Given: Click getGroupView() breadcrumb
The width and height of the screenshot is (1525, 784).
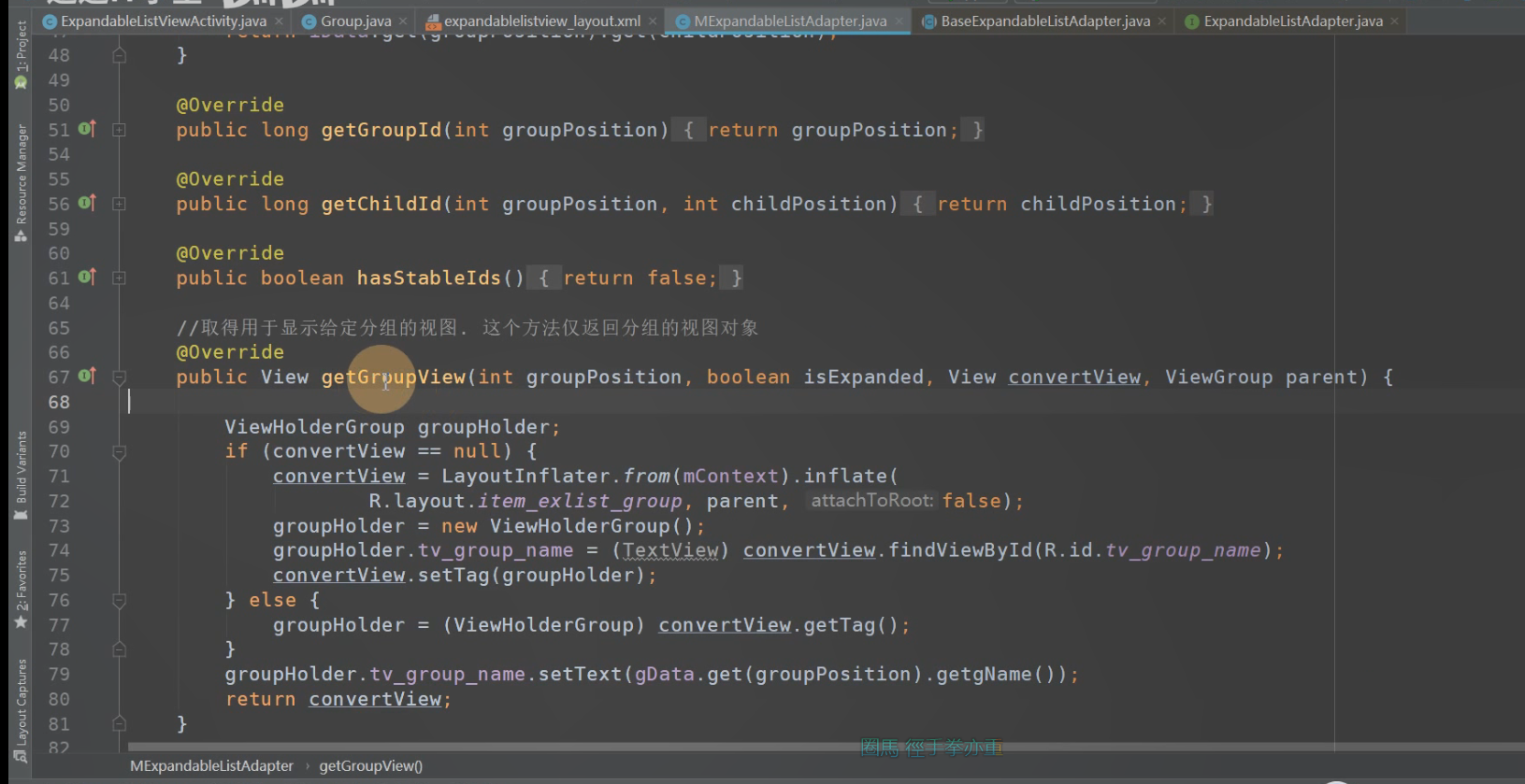Looking at the screenshot, I should click(x=371, y=765).
